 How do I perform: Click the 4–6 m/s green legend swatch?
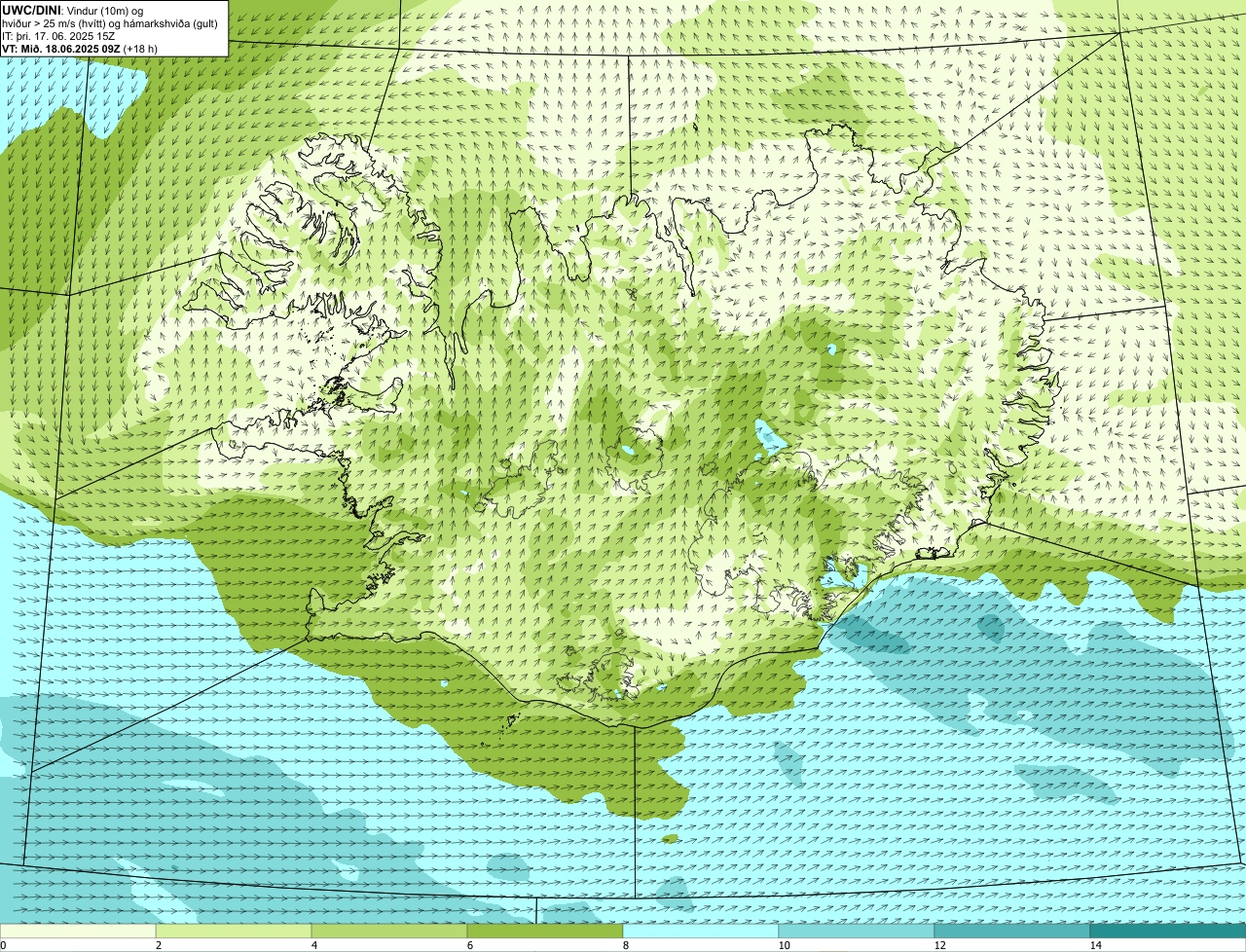click(389, 931)
